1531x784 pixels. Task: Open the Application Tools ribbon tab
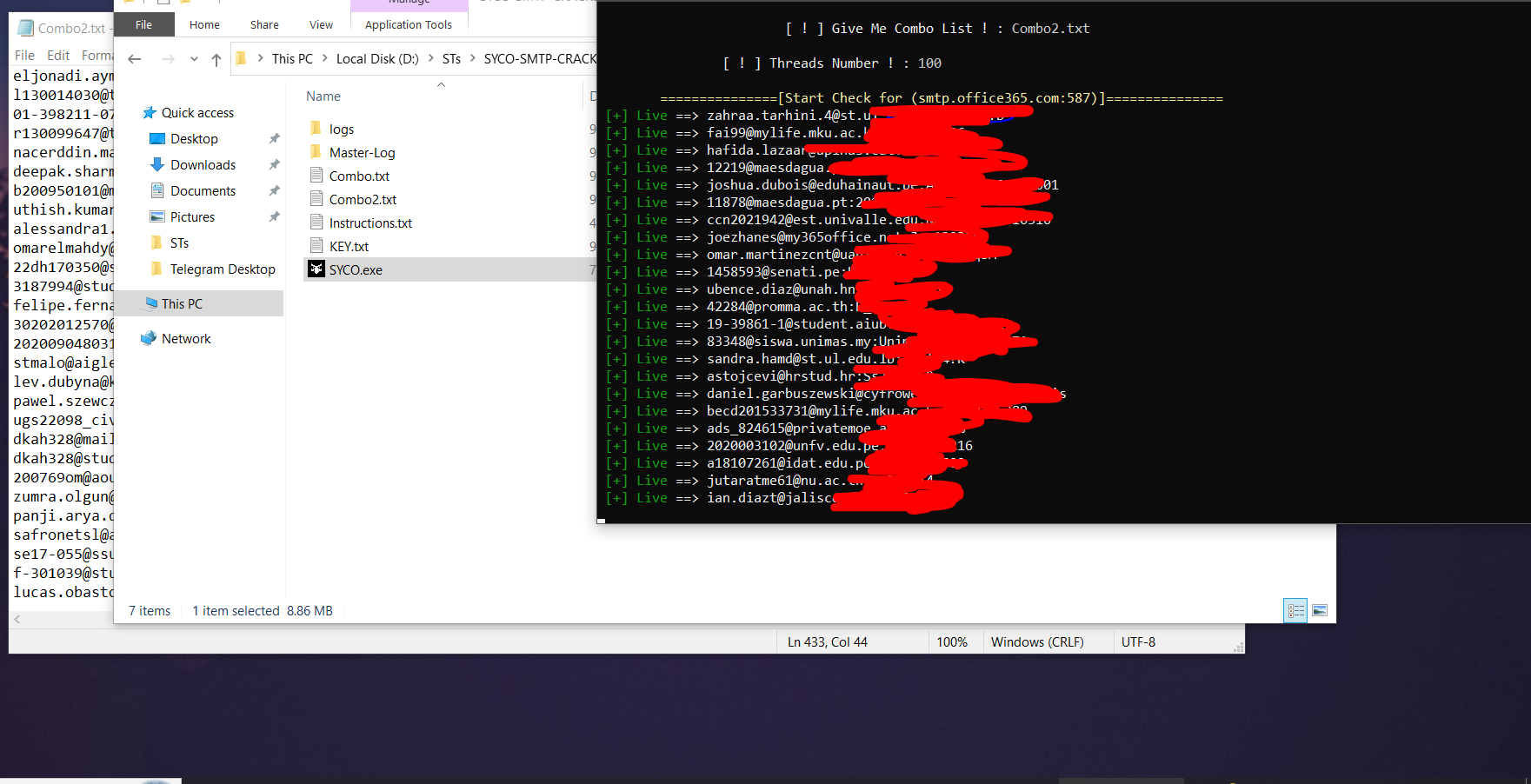click(409, 24)
